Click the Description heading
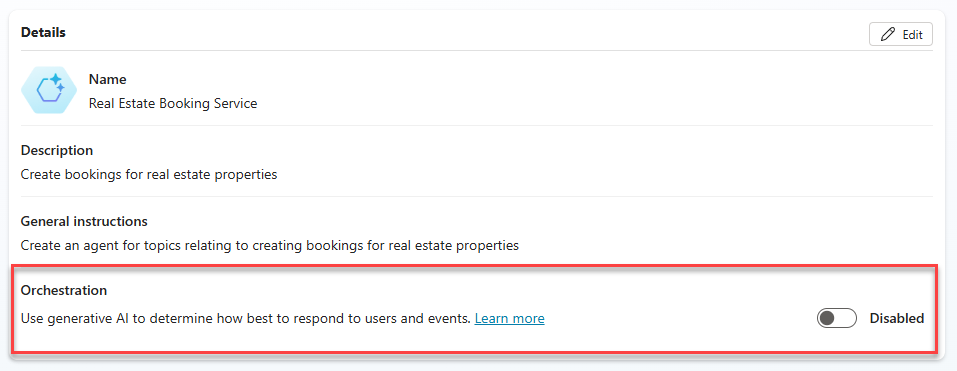Screen dimensions: 957x371 point(57,150)
